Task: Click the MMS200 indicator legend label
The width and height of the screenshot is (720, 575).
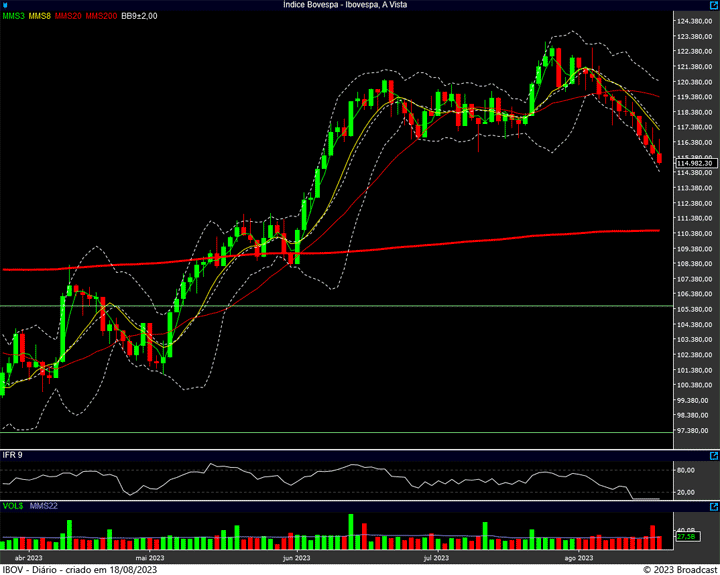Action: 101,17
